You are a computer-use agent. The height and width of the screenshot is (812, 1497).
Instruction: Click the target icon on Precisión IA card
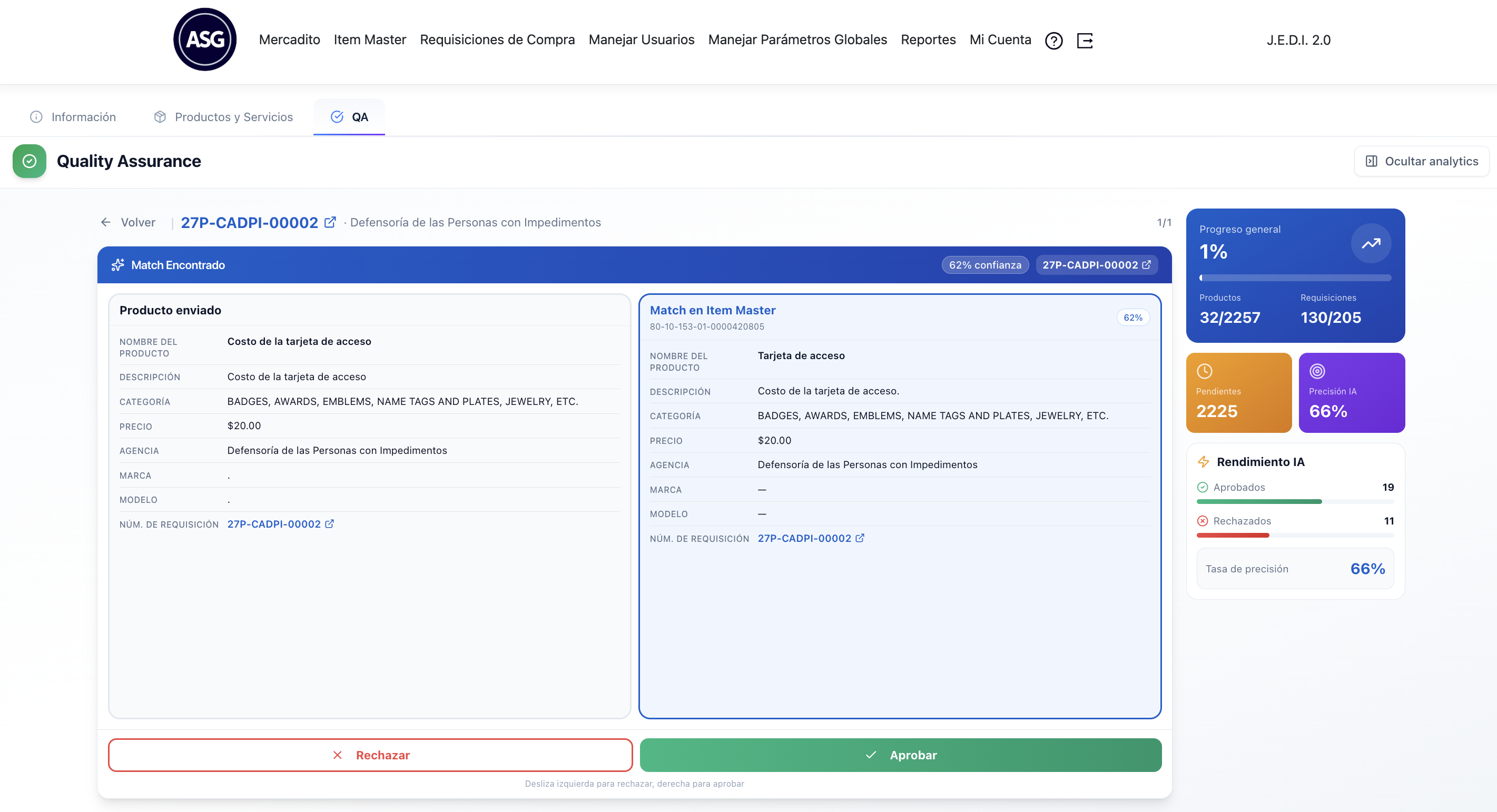(x=1317, y=371)
